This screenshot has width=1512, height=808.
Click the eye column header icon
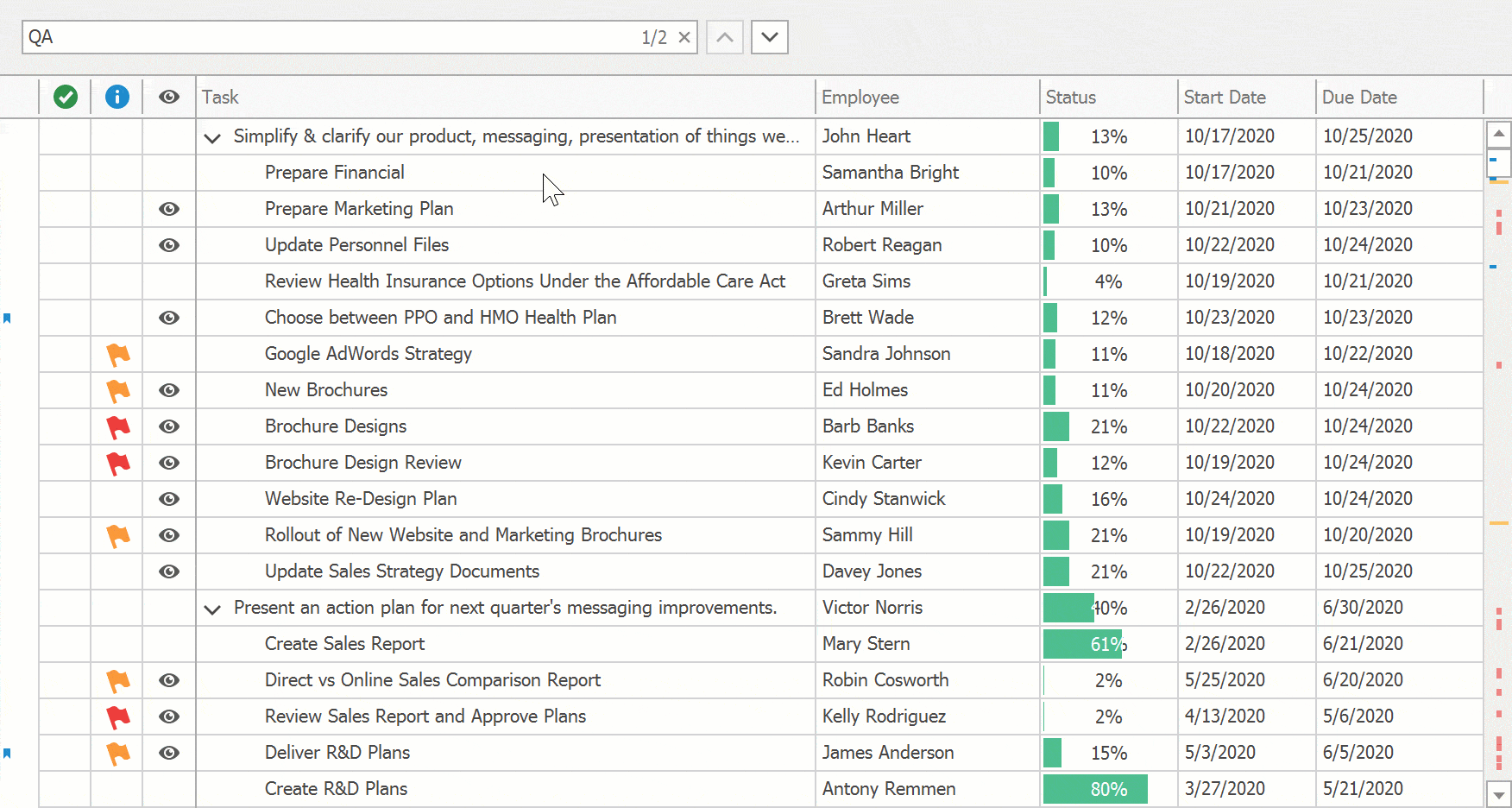pos(168,97)
